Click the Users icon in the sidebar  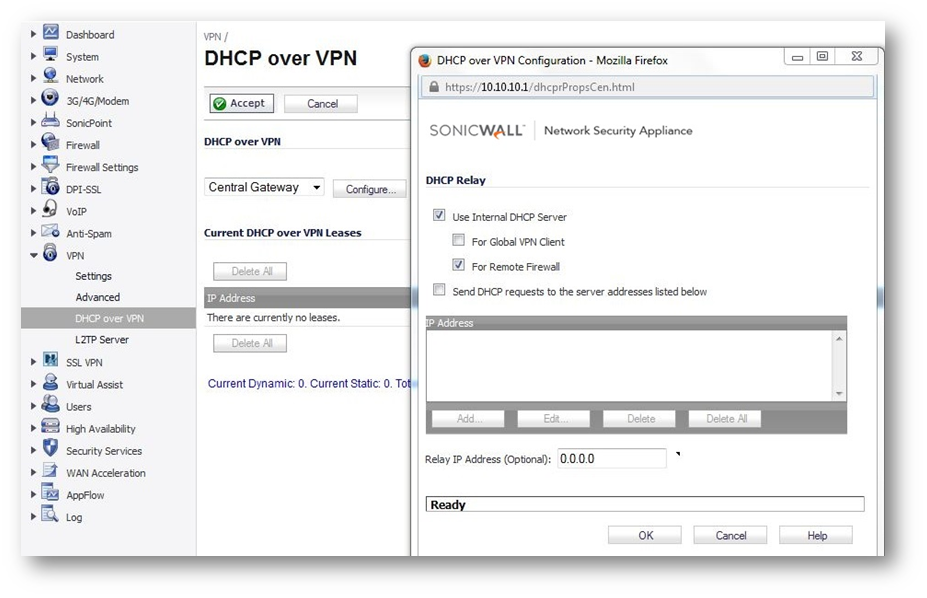pyautogui.click(x=51, y=406)
